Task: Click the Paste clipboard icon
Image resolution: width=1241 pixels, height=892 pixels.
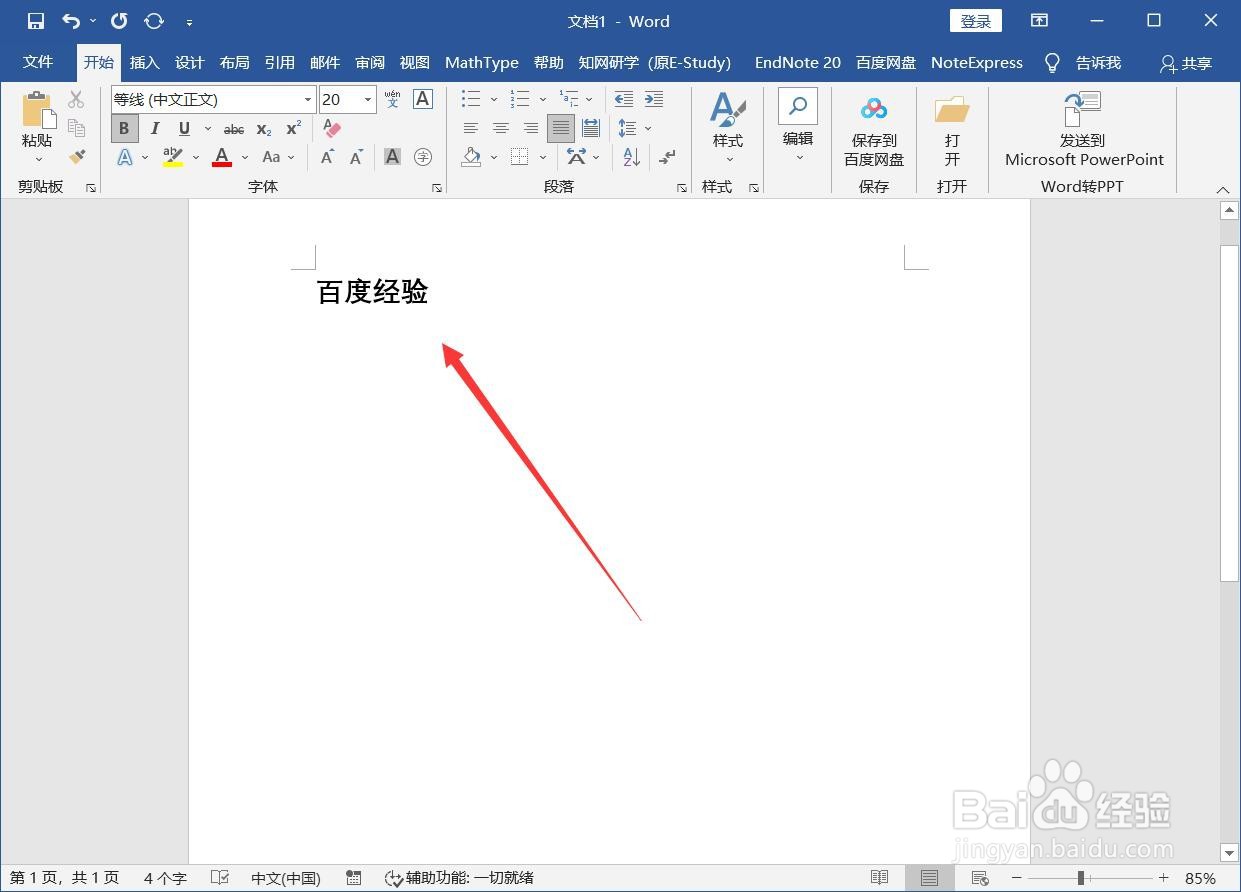Action: [37, 109]
